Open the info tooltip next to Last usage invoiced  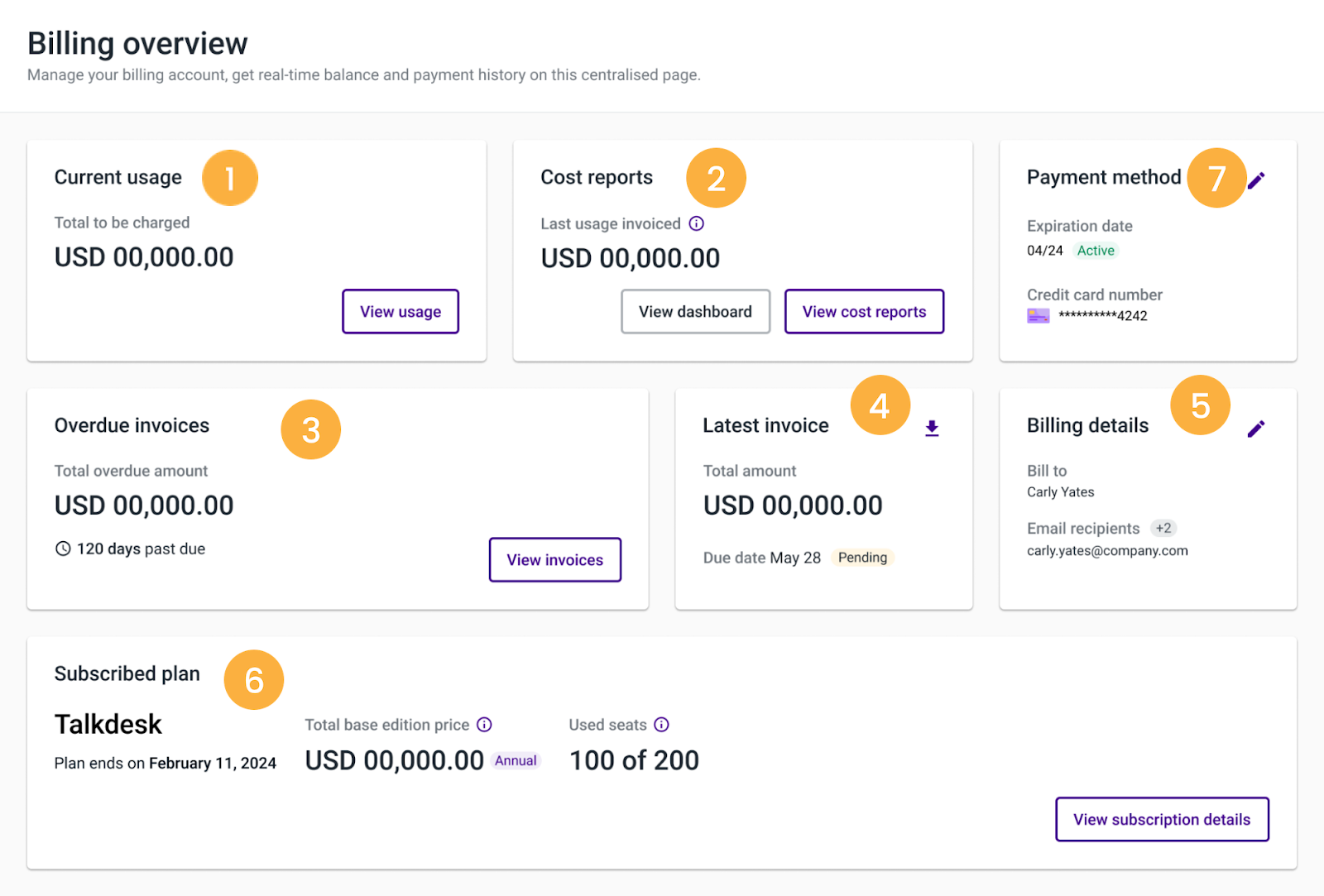(697, 223)
